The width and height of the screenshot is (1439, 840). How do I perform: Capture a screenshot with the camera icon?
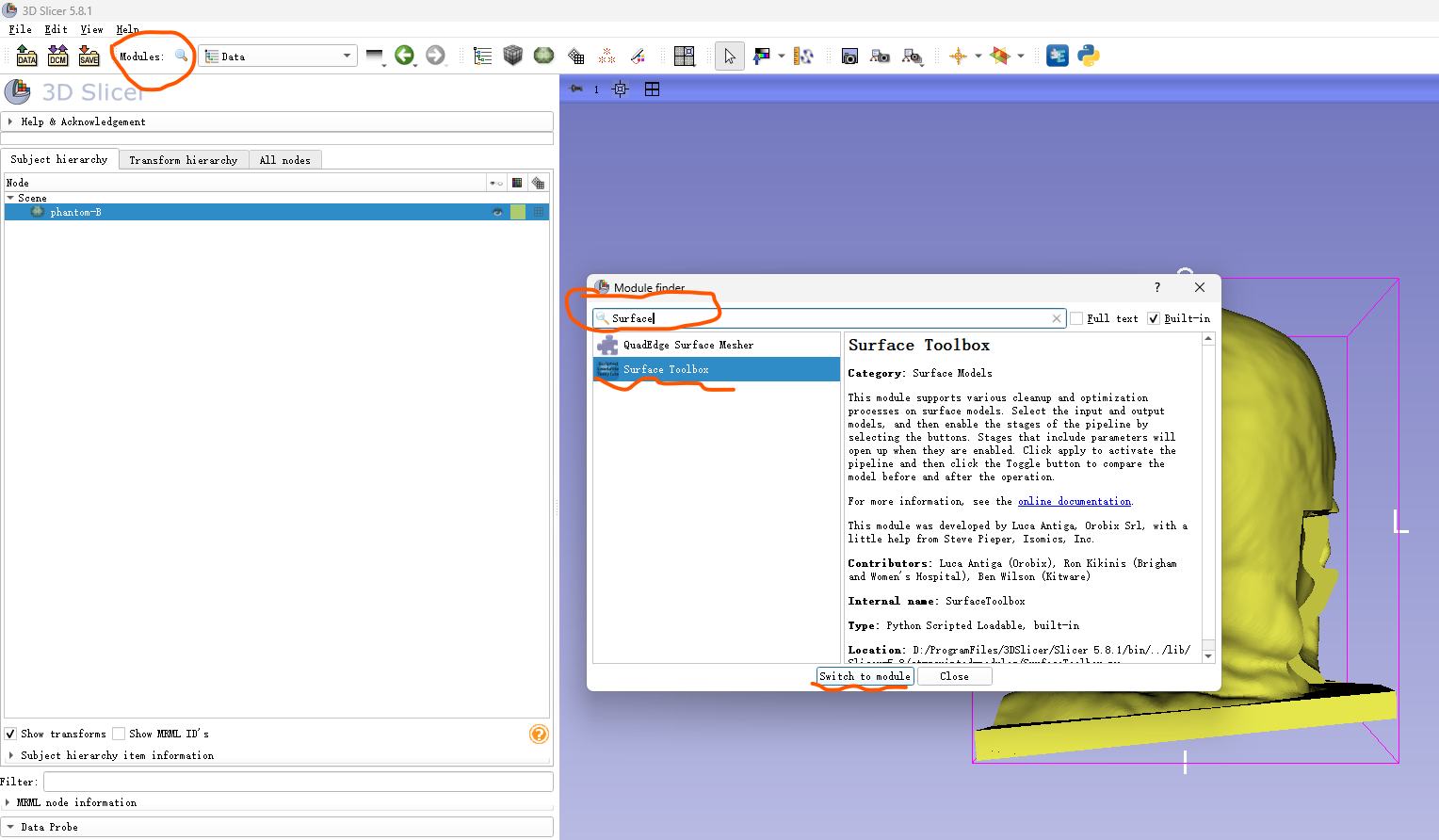pyautogui.click(x=849, y=57)
